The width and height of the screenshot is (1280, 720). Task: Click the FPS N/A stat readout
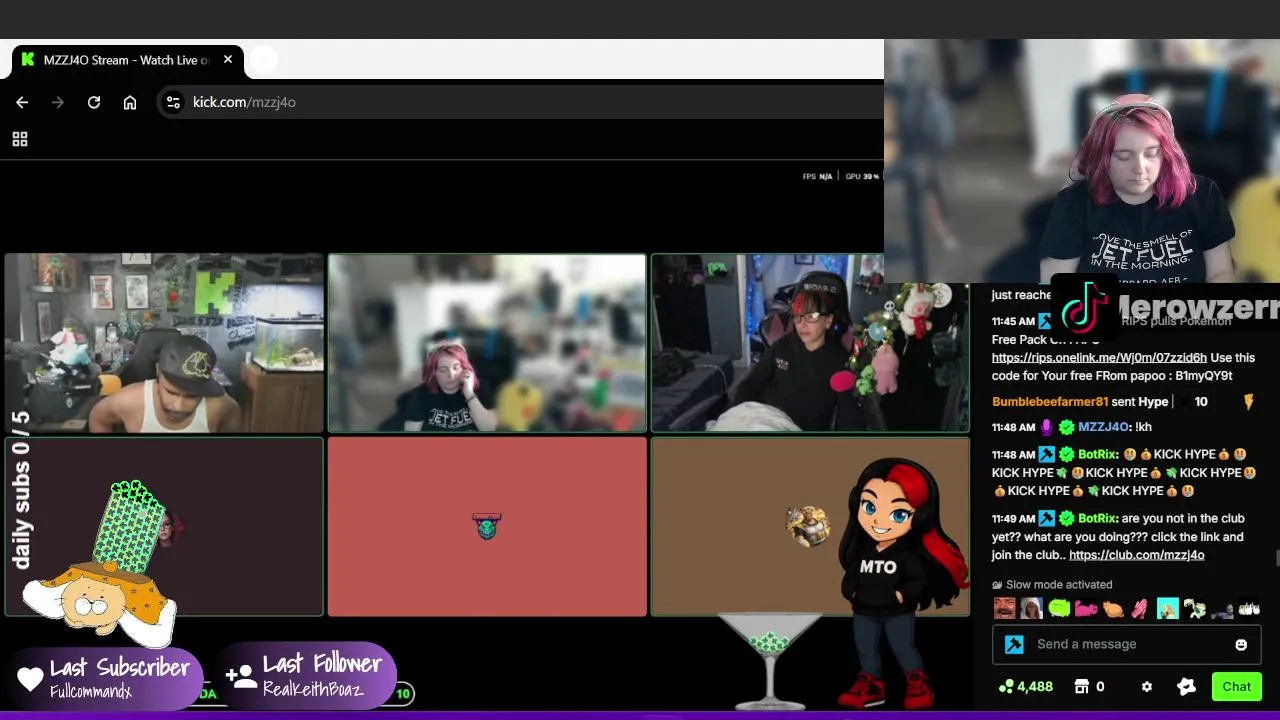pos(817,177)
